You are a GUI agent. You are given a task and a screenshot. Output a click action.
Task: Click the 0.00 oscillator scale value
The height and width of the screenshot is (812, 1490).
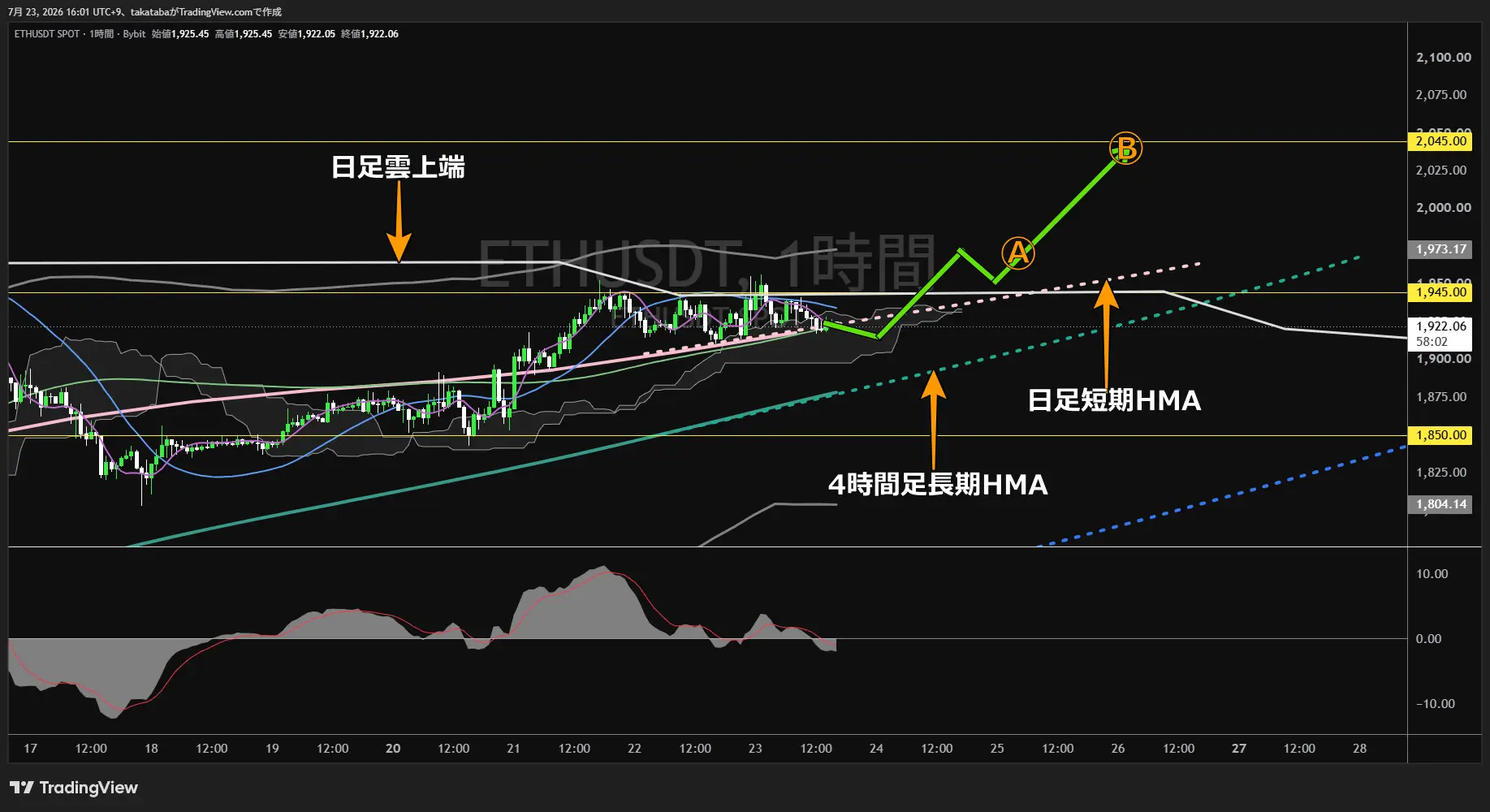pos(1428,639)
